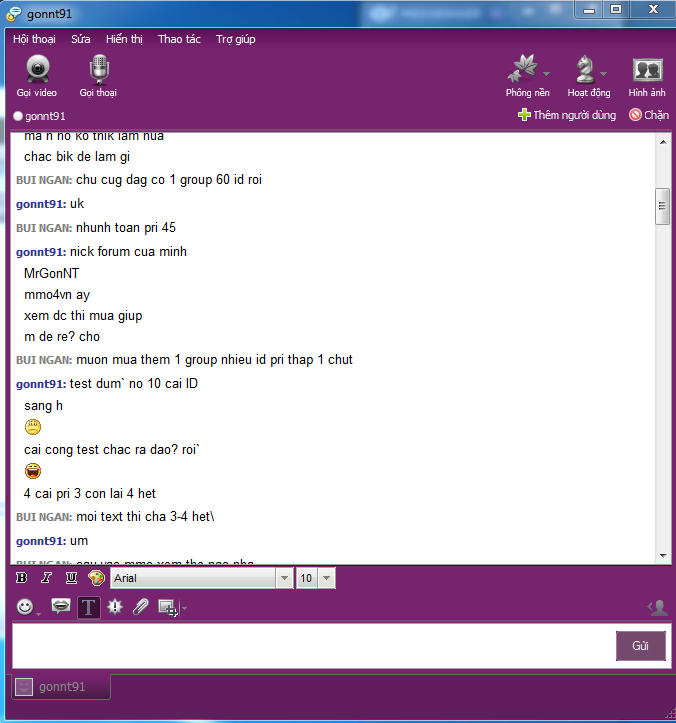Open the Phông nền background chooser
Image resolution: width=676 pixels, height=723 pixels.
point(528,76)
